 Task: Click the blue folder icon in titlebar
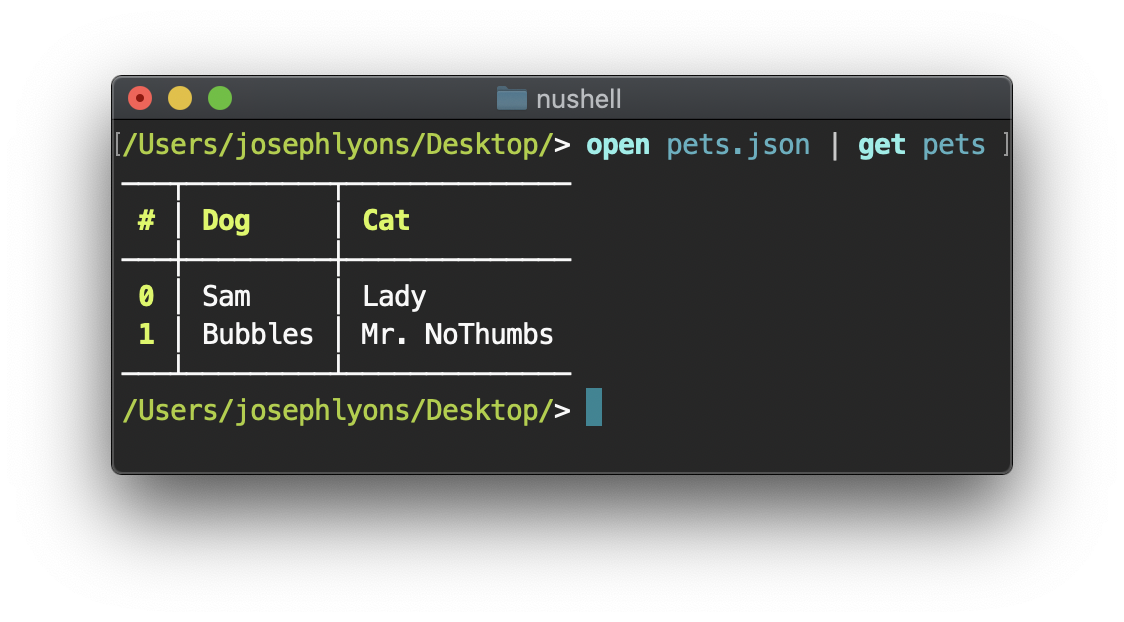click(x=511, y=99)
